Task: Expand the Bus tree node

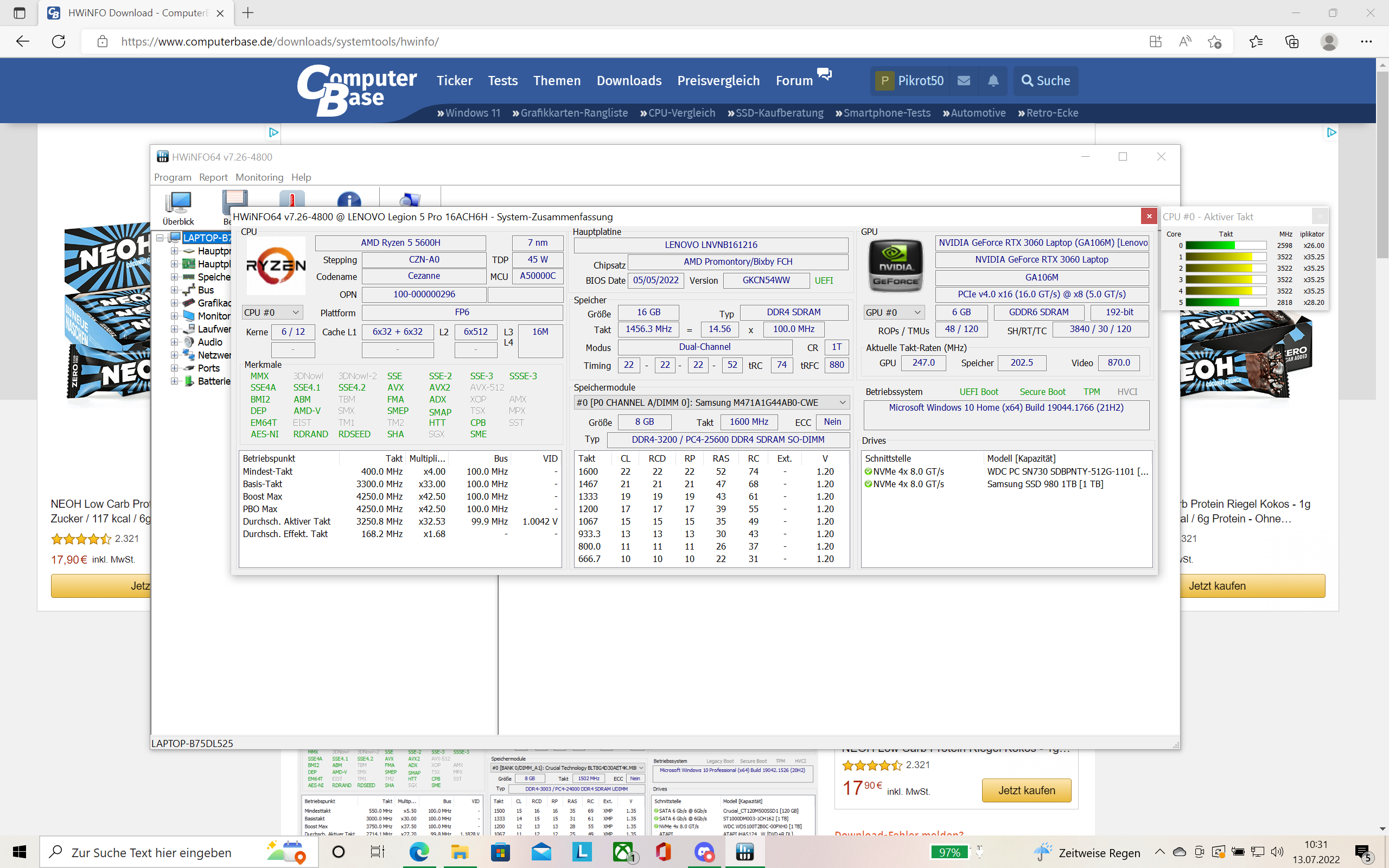Action: click(x=174, y=290)
